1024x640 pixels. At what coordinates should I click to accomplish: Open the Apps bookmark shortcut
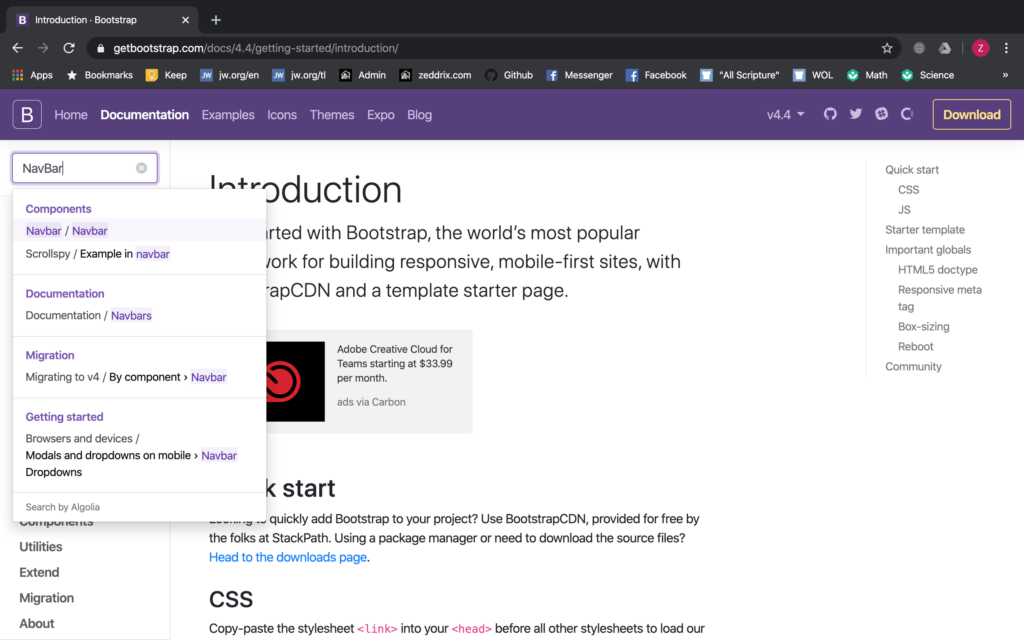click(32, 75)
